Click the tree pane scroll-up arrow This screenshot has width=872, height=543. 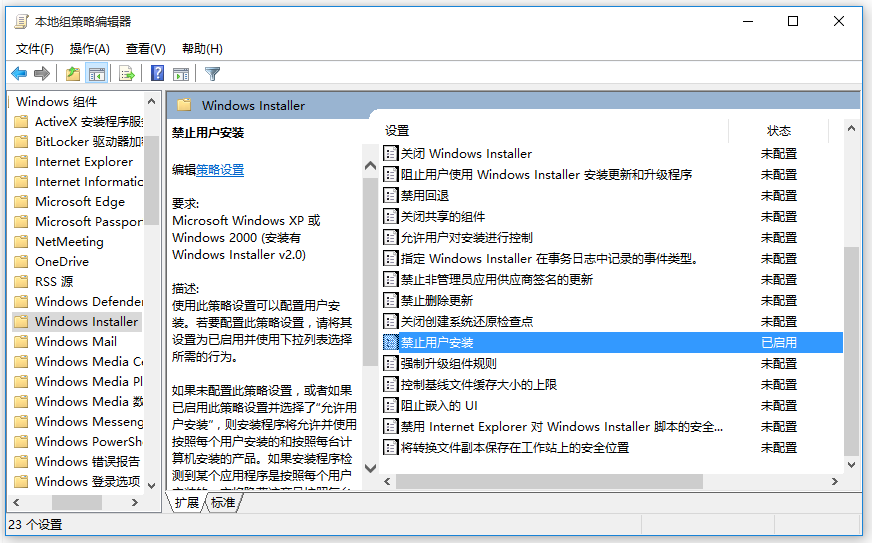coord(151,101)
